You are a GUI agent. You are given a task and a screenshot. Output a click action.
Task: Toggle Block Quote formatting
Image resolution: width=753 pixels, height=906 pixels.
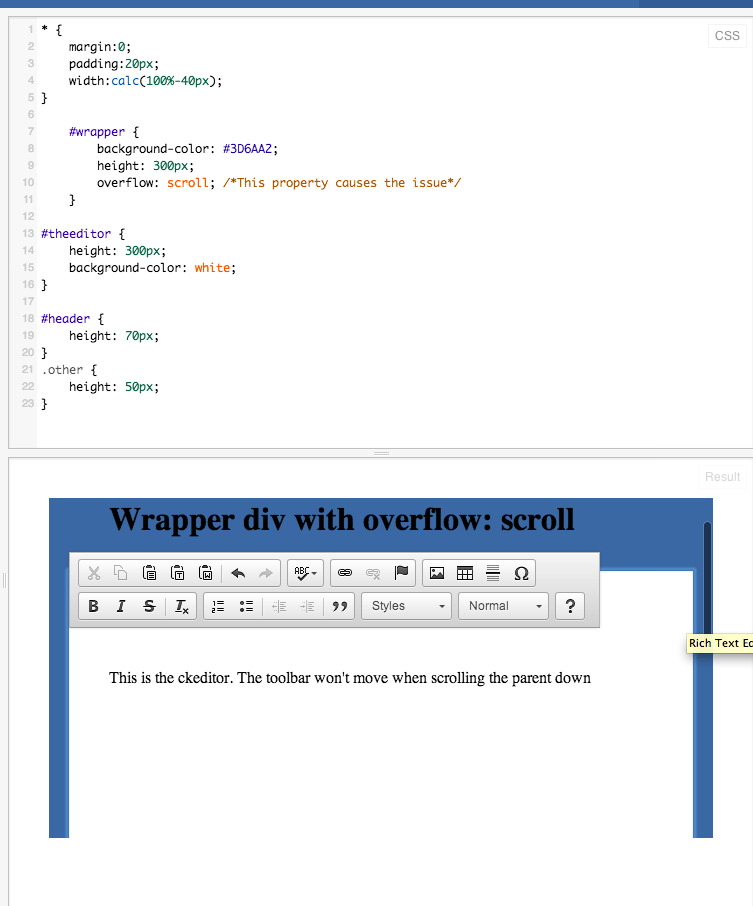point(340,606)
